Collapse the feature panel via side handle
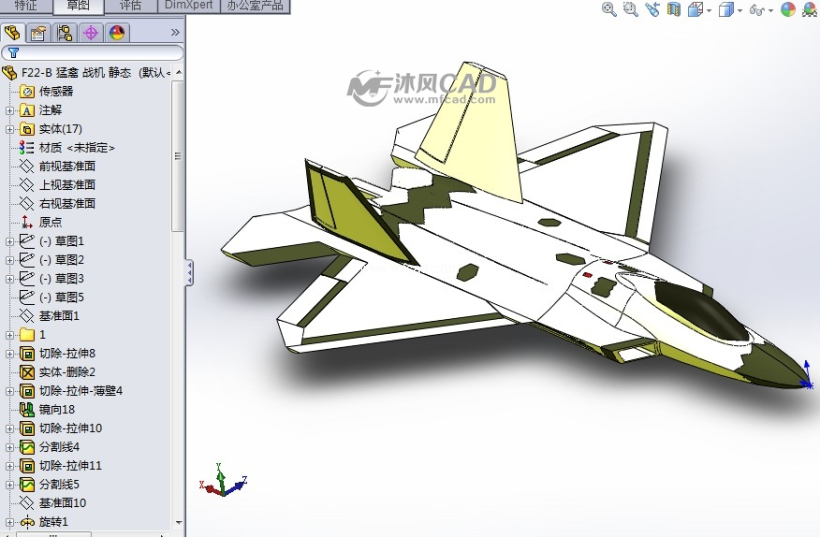 pos(189,273)
